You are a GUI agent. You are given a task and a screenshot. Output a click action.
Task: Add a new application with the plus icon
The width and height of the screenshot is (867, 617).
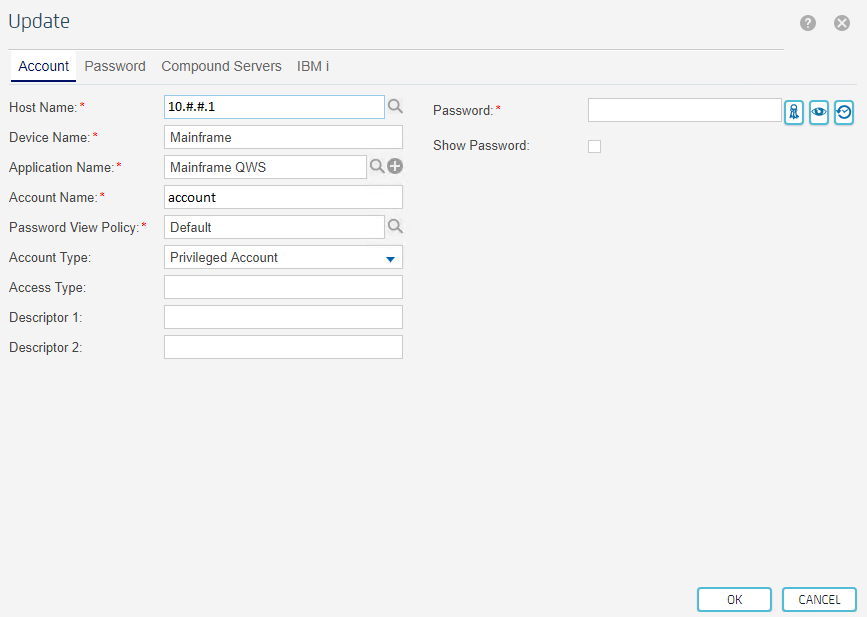(395, 166)
